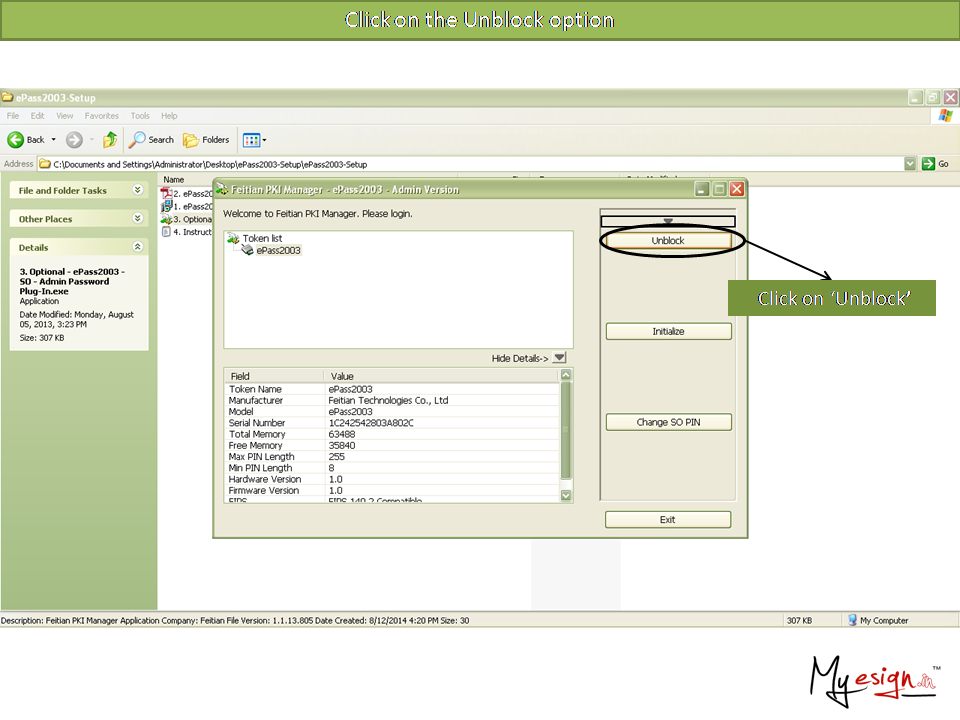The height and width of the screenshot is (720, 960).
Task: Click the details list scroll down arrow
Action: pyautogui.click(x=566, y=495)
